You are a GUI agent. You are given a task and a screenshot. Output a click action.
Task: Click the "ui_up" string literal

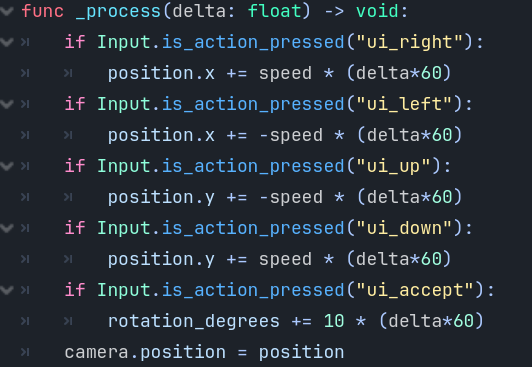[393, 167]
